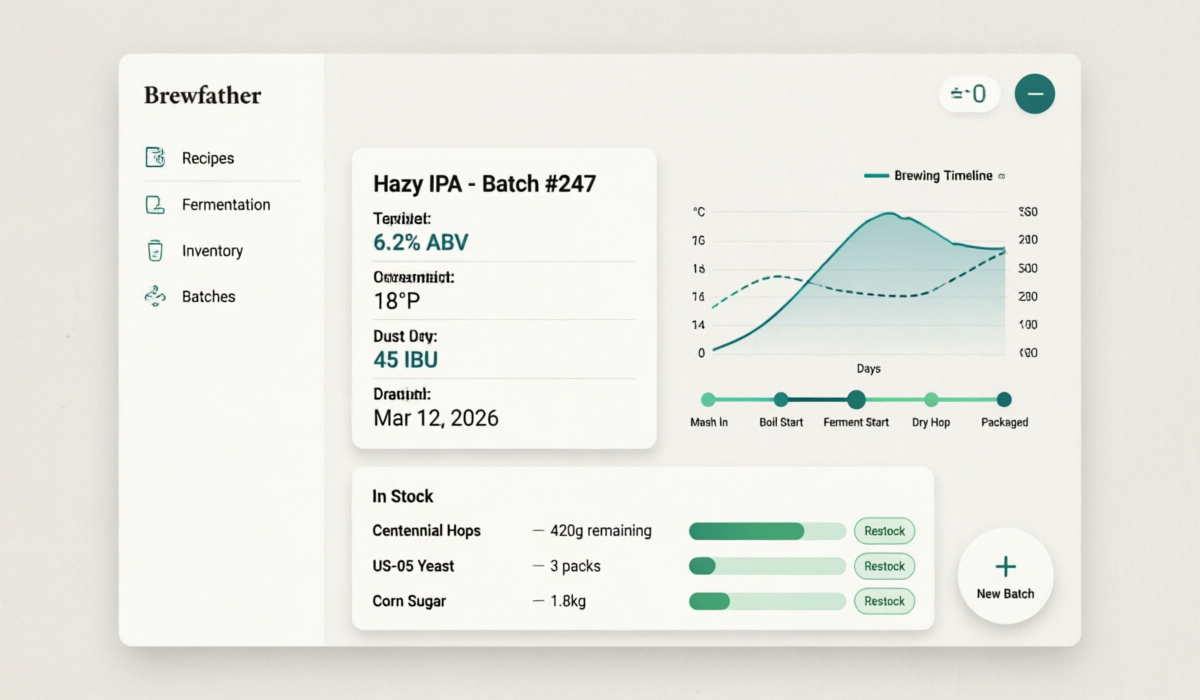Restock Centennial Hops
Image resolution: width=1200 pixels, height=700 pixels.
(x=884, y=531)
